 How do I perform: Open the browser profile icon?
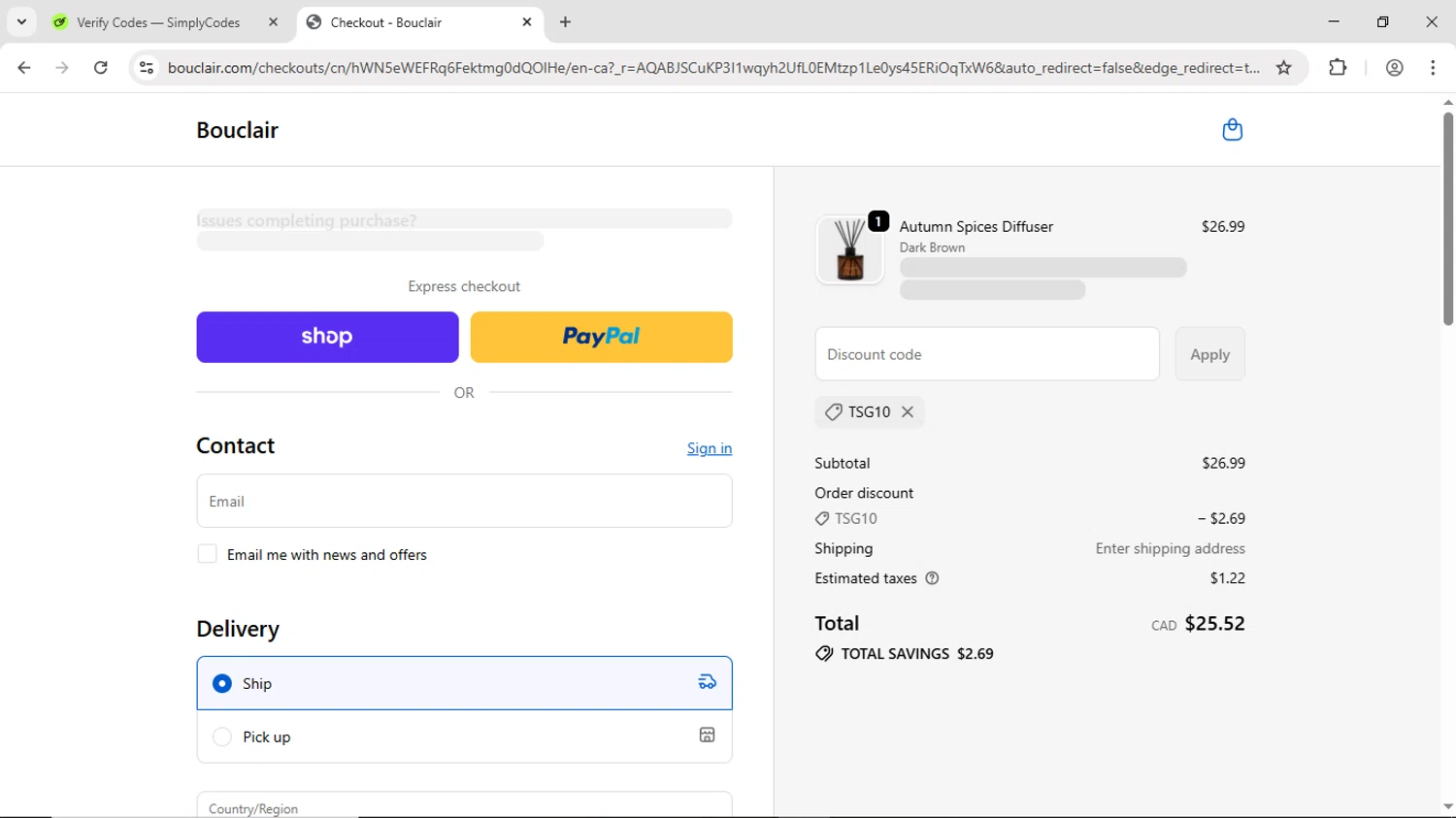[1394, 68]
